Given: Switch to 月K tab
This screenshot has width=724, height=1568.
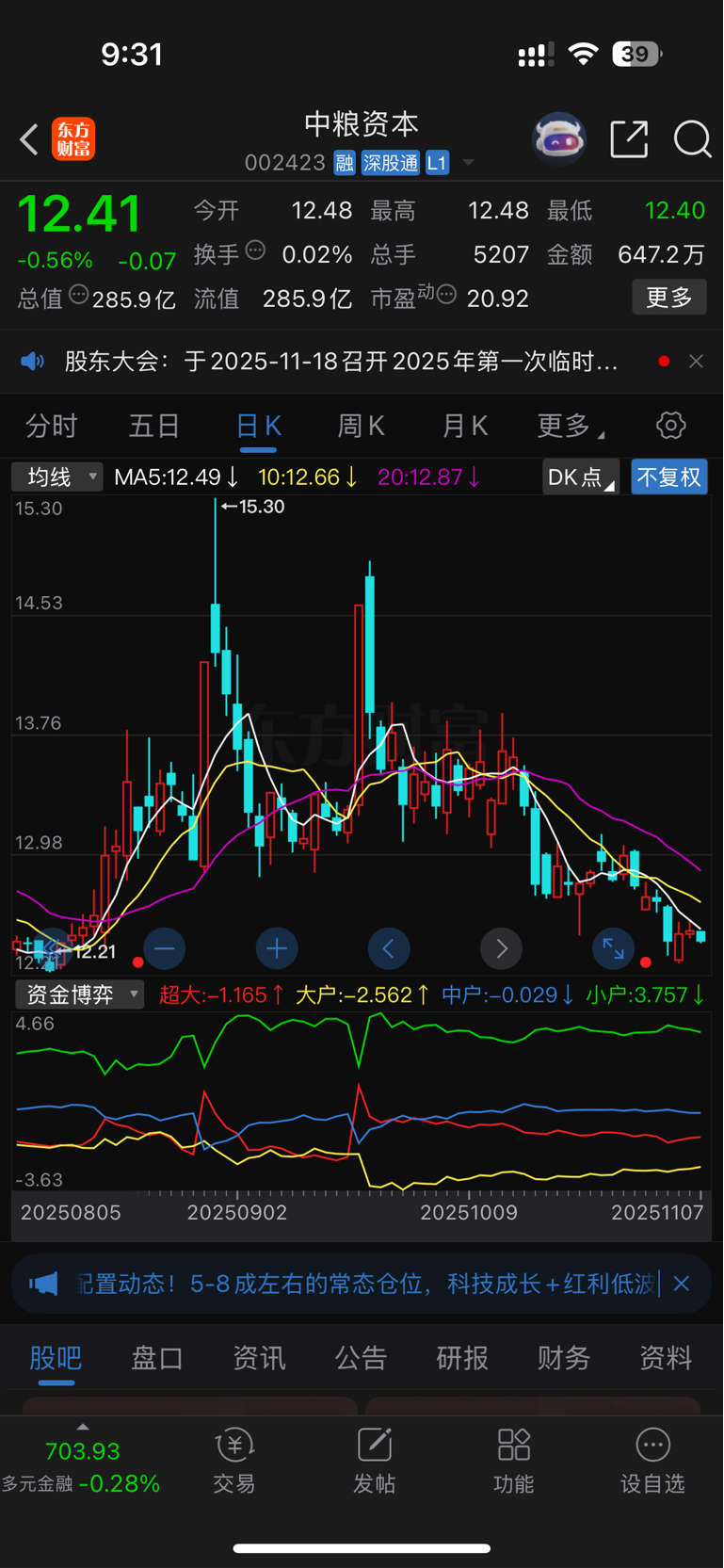Looking at the screenshot, I should click(x=465, y=427).
